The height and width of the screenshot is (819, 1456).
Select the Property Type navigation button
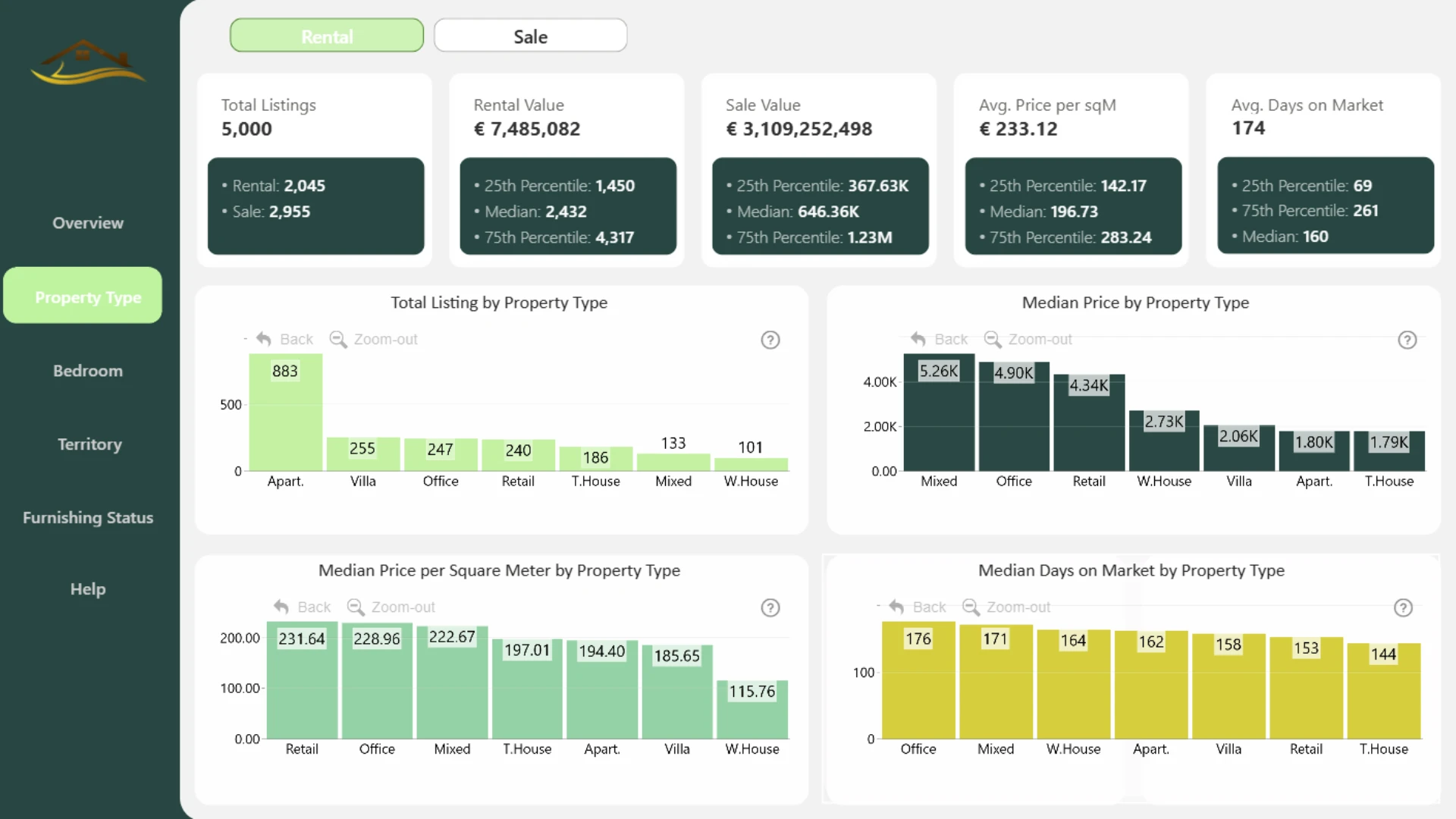click(x=83, y=295)
